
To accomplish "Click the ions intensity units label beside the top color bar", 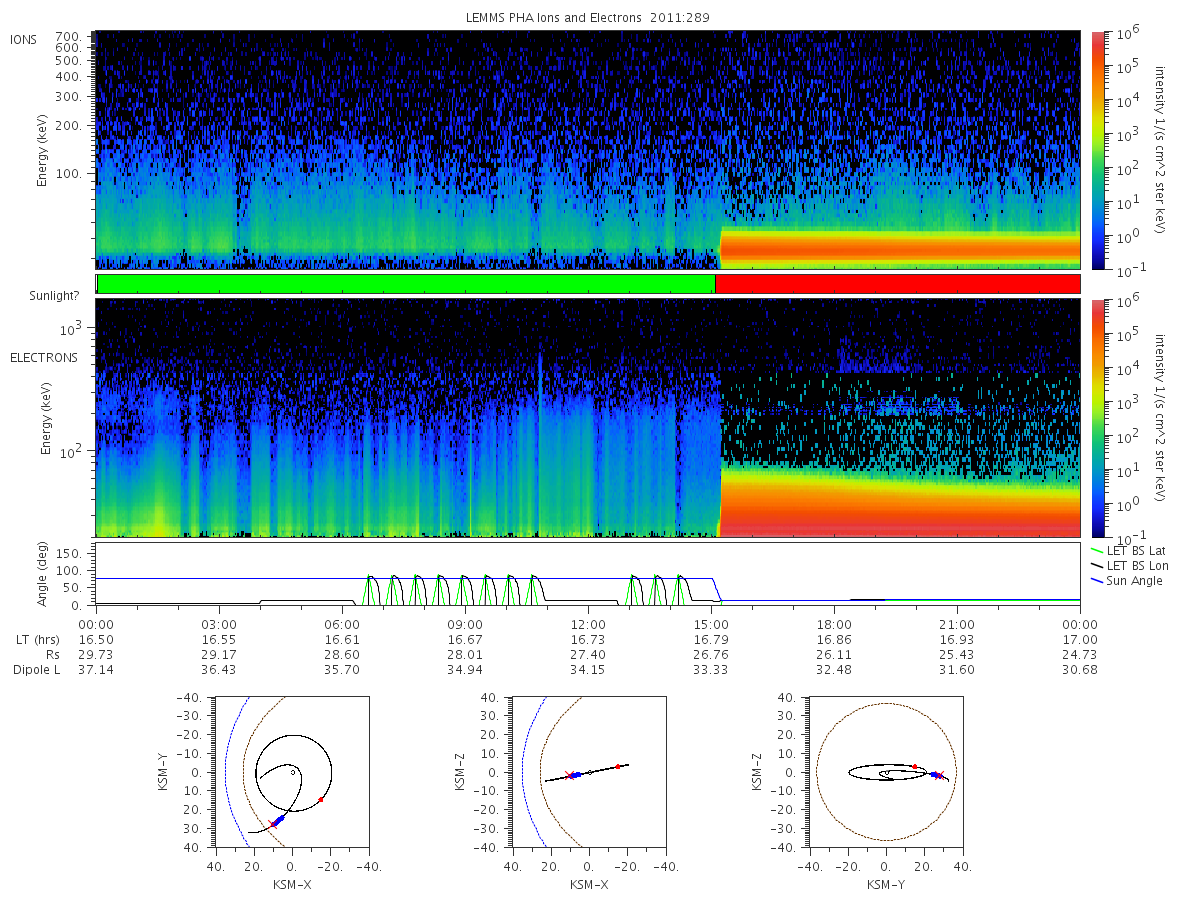I will [1161, 150].
